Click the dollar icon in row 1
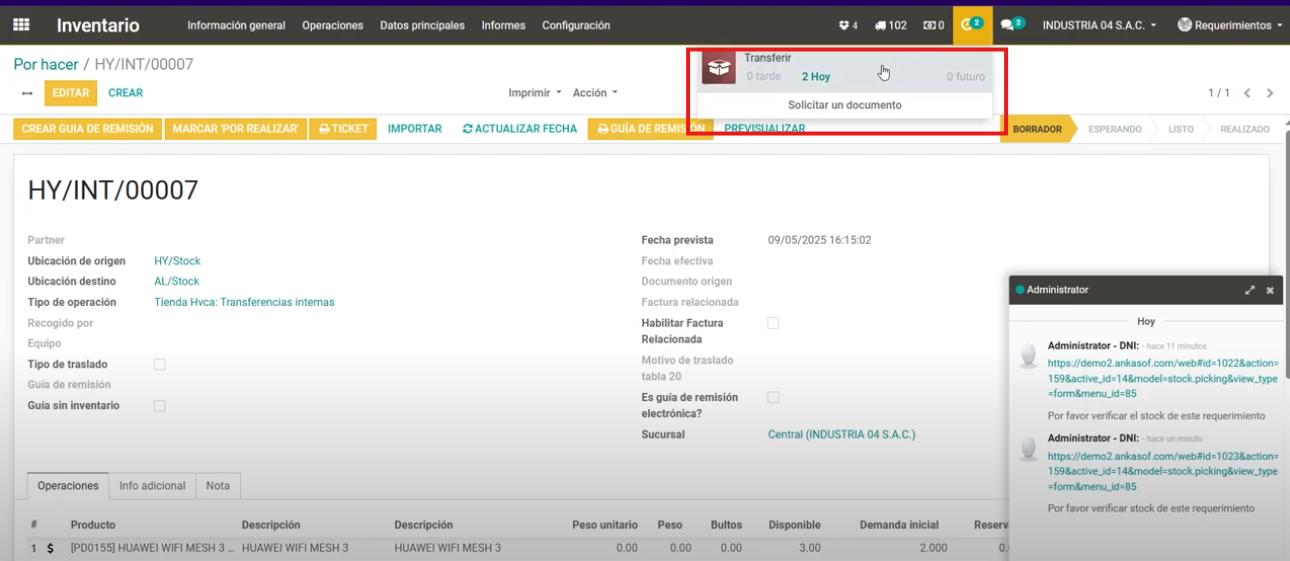The height and width of the screenshot is (561, 1290). click(x=50, y=548)
